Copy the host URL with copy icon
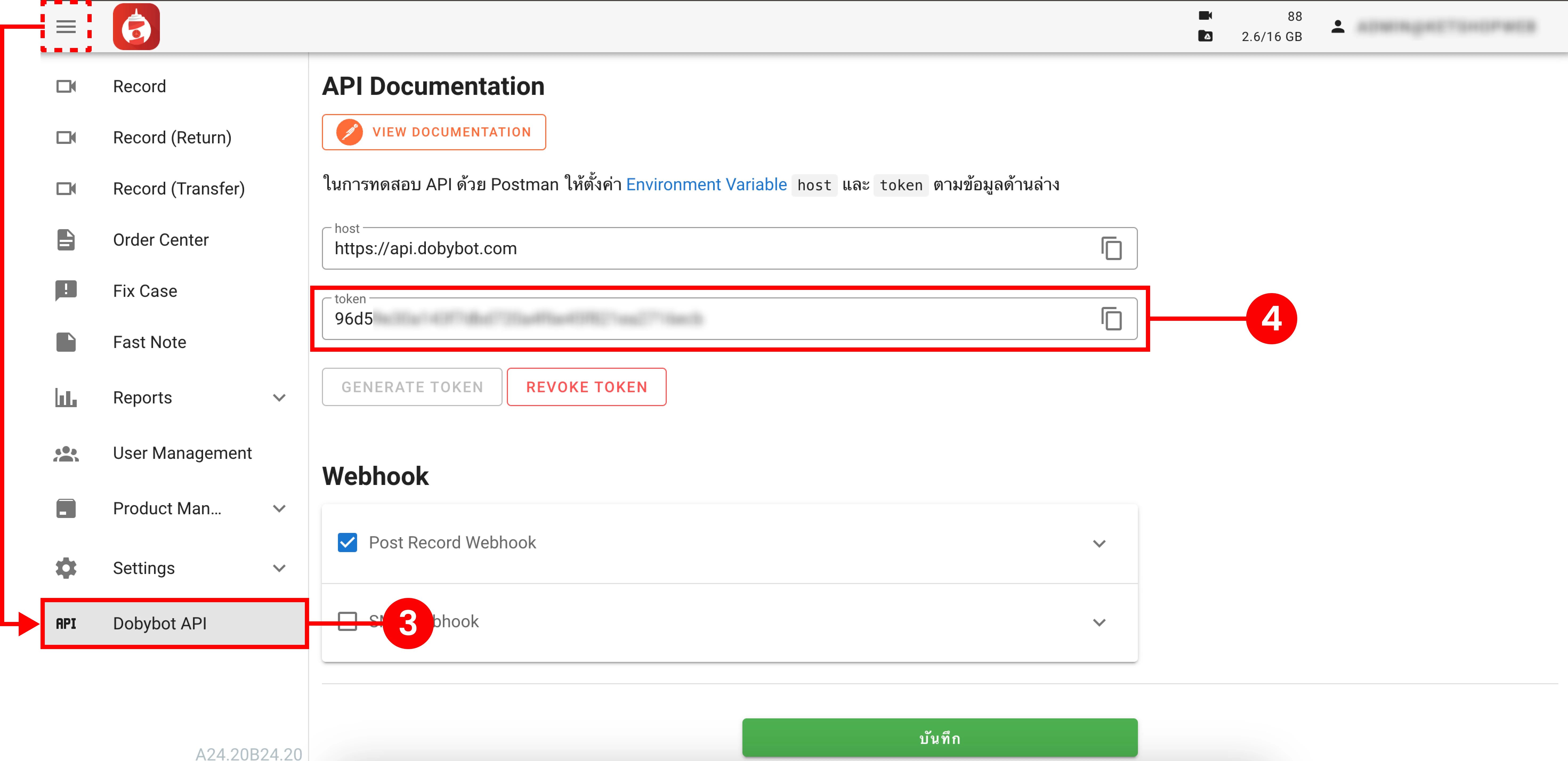 1112,248
